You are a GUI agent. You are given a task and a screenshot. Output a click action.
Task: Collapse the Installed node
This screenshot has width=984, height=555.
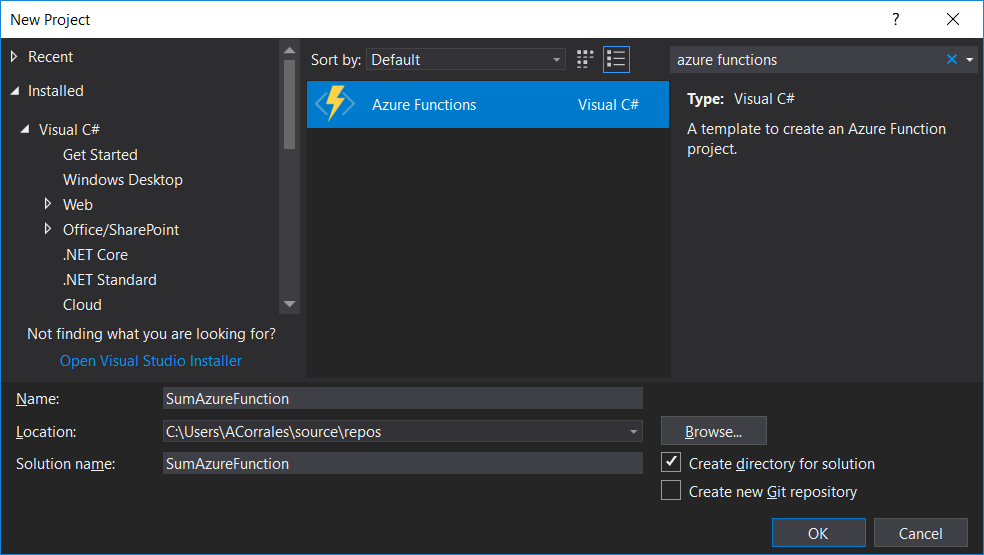[14, 91]
